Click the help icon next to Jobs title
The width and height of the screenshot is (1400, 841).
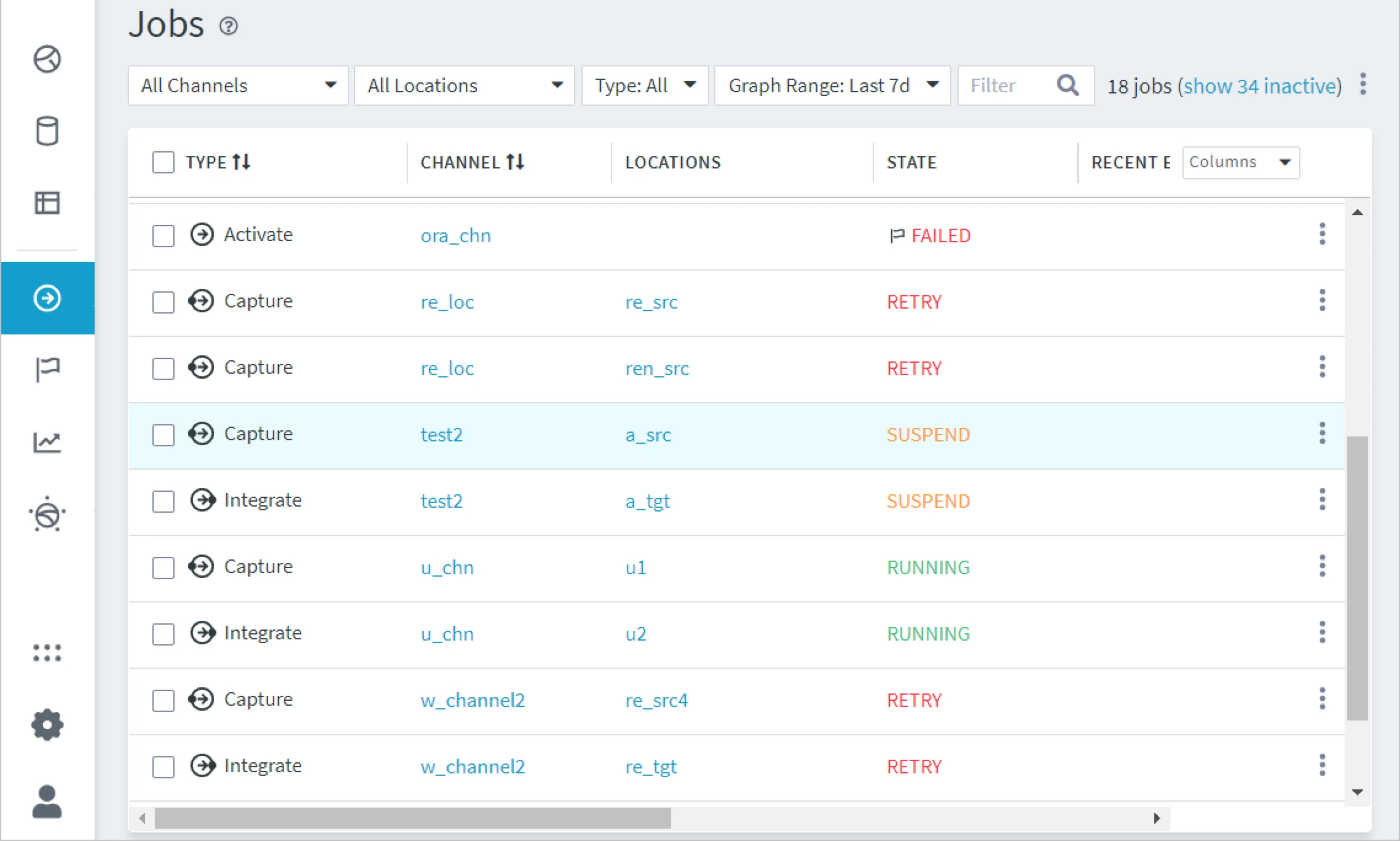(x=228, y=26)
